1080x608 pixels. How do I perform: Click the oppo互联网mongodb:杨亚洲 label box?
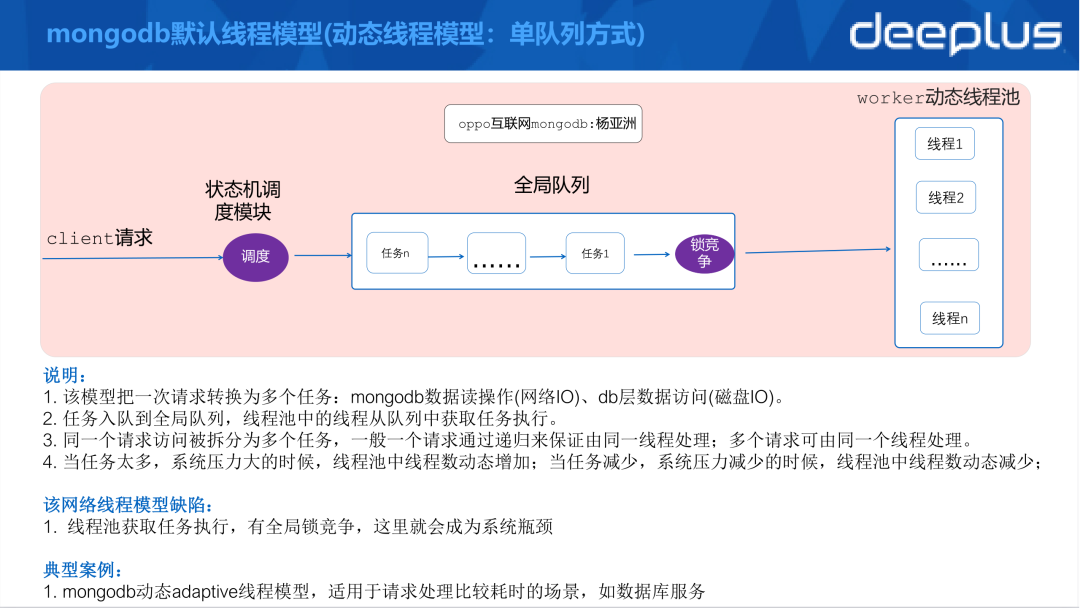(x=543, y=123)
